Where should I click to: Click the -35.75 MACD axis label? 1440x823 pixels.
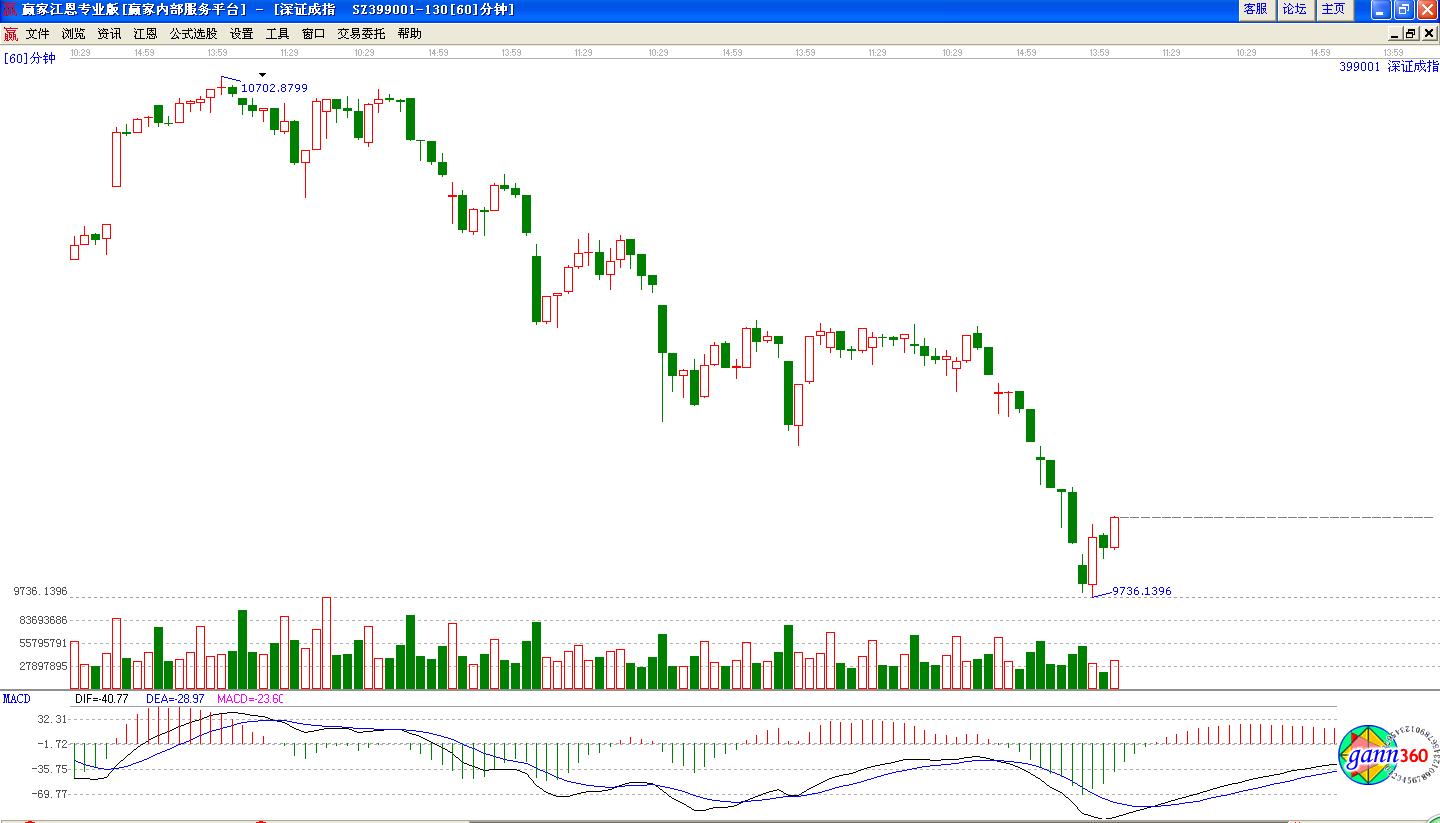click(x=52, y=769)
